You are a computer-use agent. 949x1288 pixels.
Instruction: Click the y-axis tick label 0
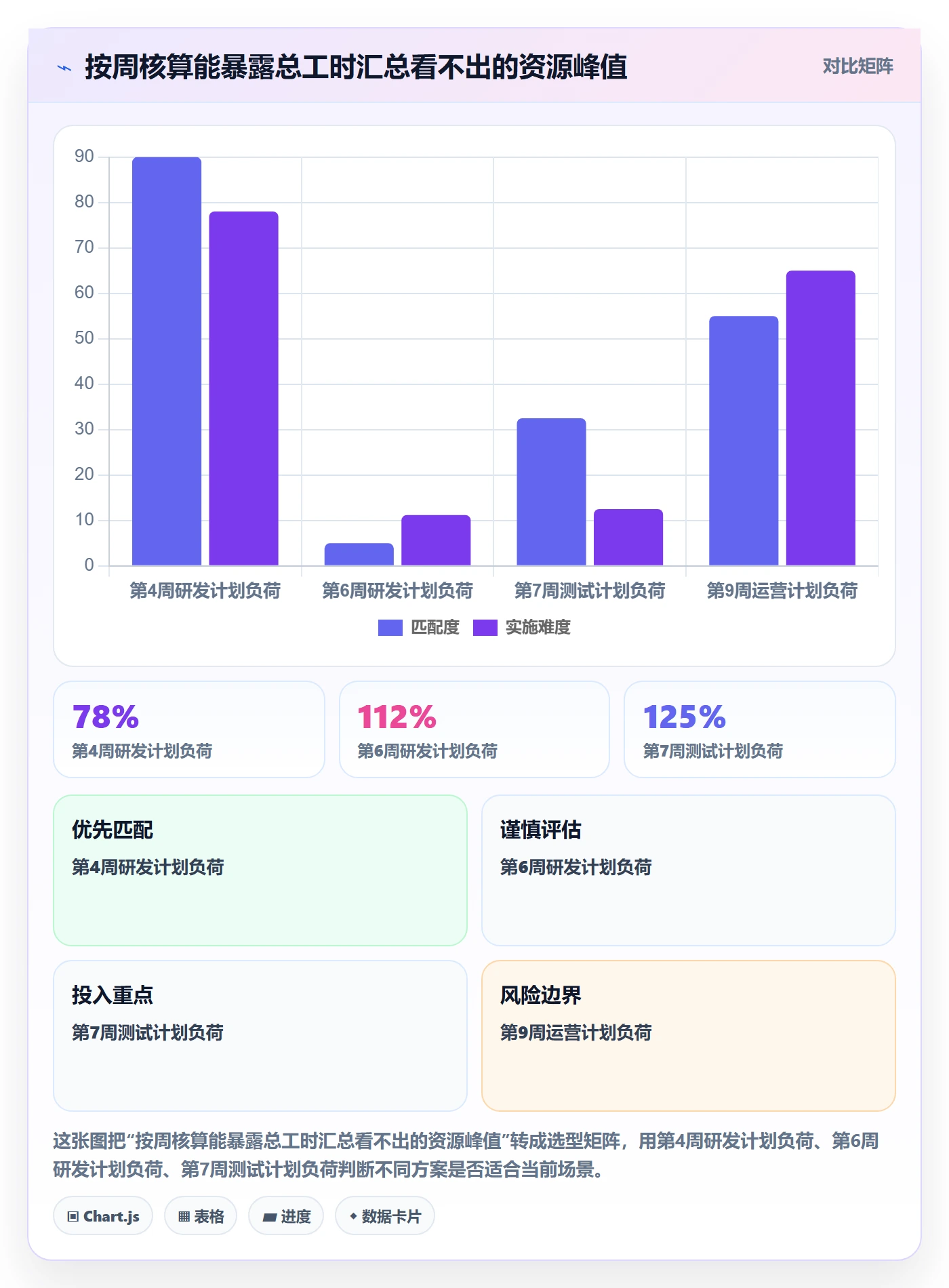click(89, 565)
